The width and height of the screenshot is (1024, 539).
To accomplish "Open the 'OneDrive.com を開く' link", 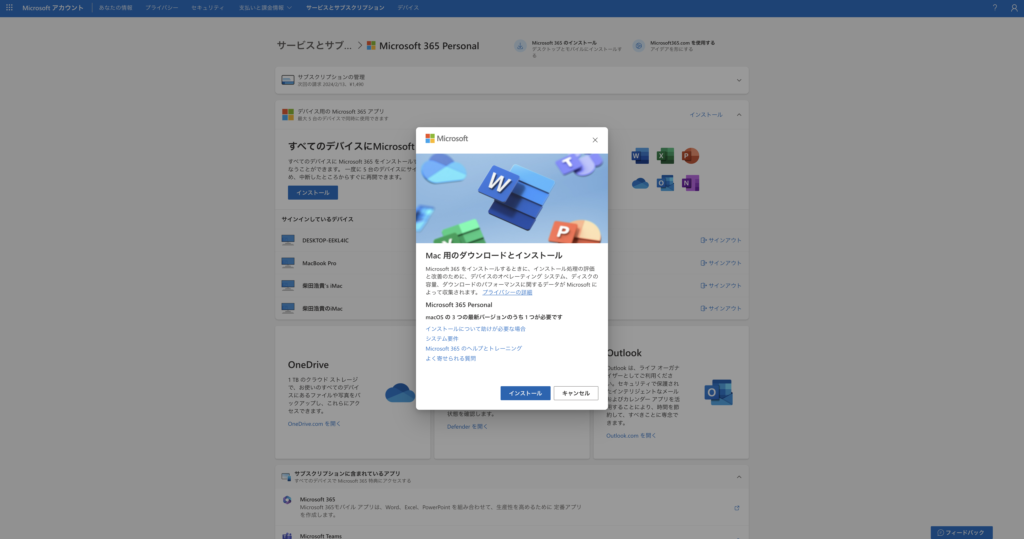I will 314,424.
